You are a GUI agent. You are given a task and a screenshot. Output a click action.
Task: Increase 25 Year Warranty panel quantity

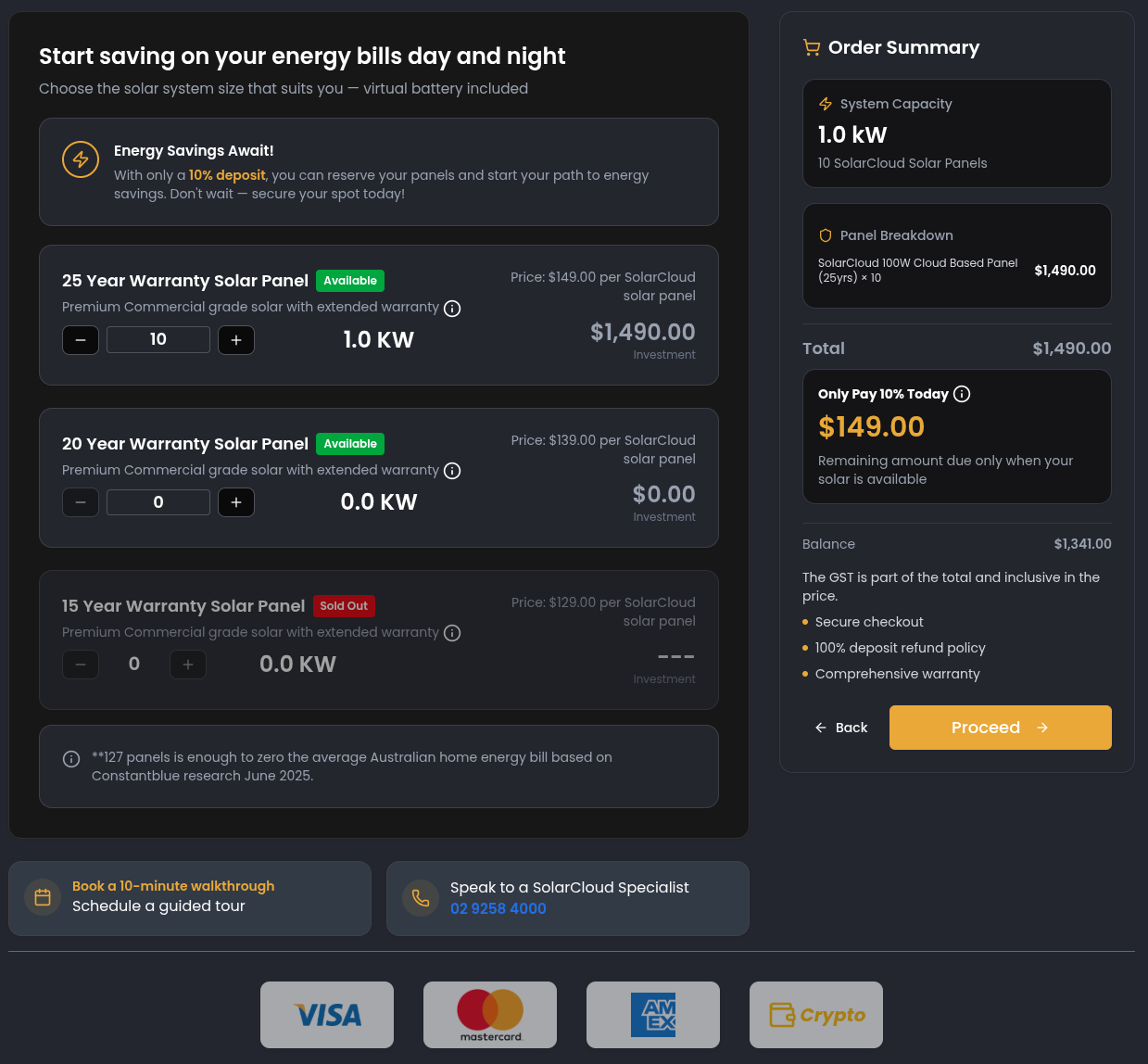coord(236,340)
